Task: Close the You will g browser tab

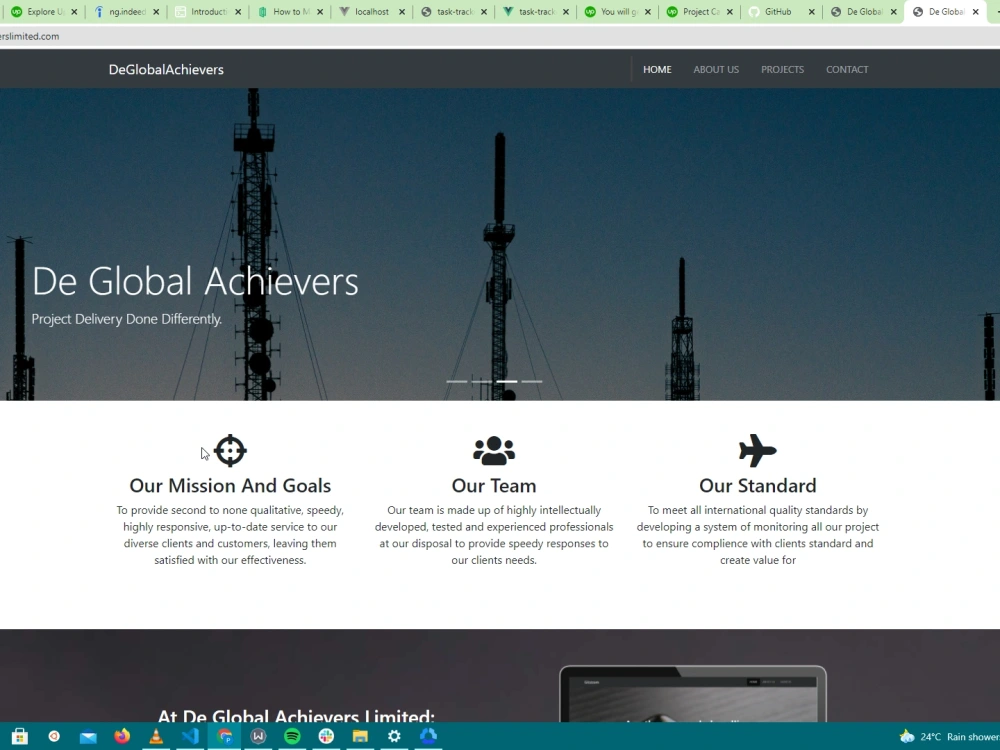Action: (648, 11)
